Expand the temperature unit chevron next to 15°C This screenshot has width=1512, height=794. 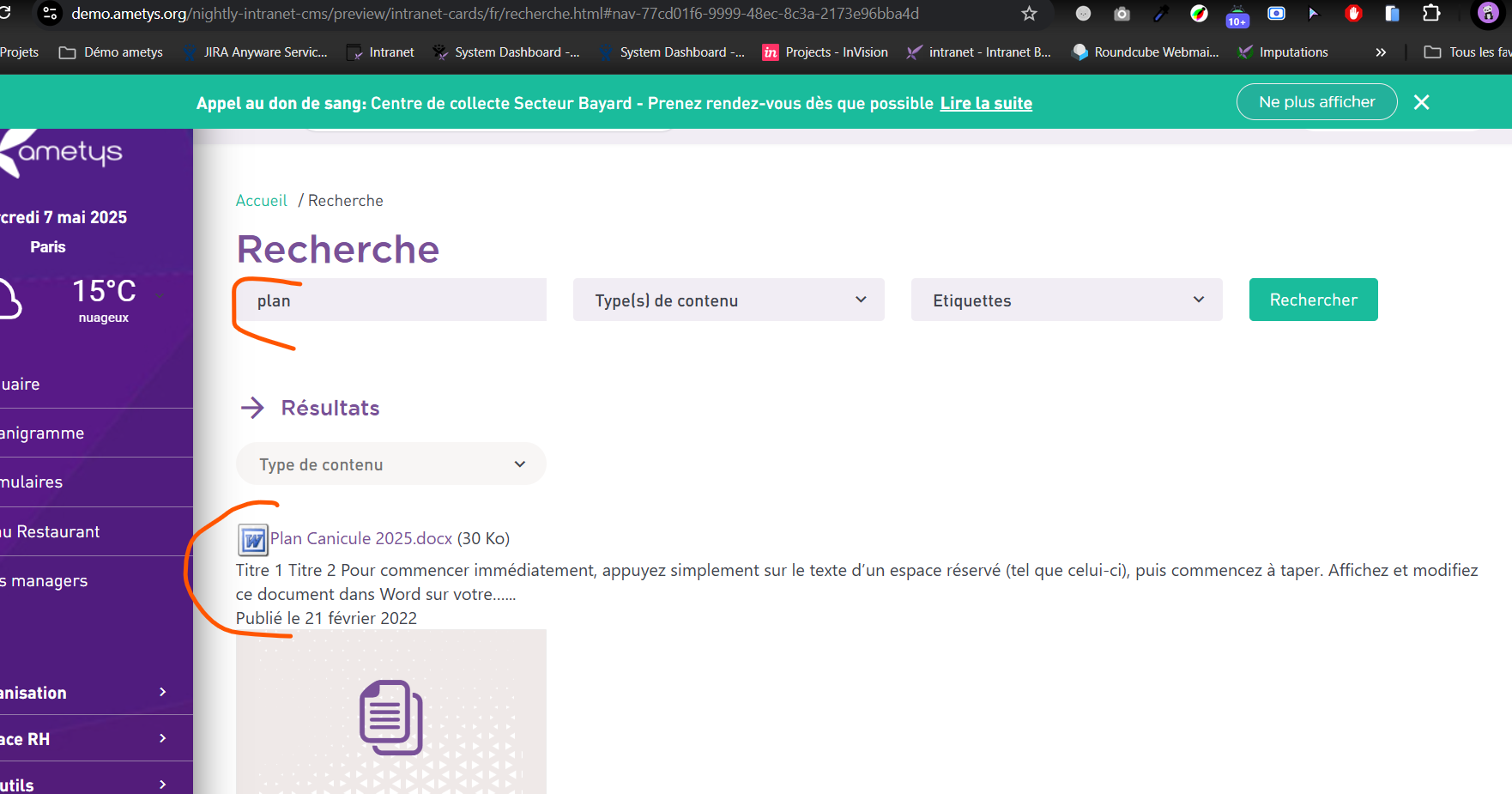tap(160, 295)
